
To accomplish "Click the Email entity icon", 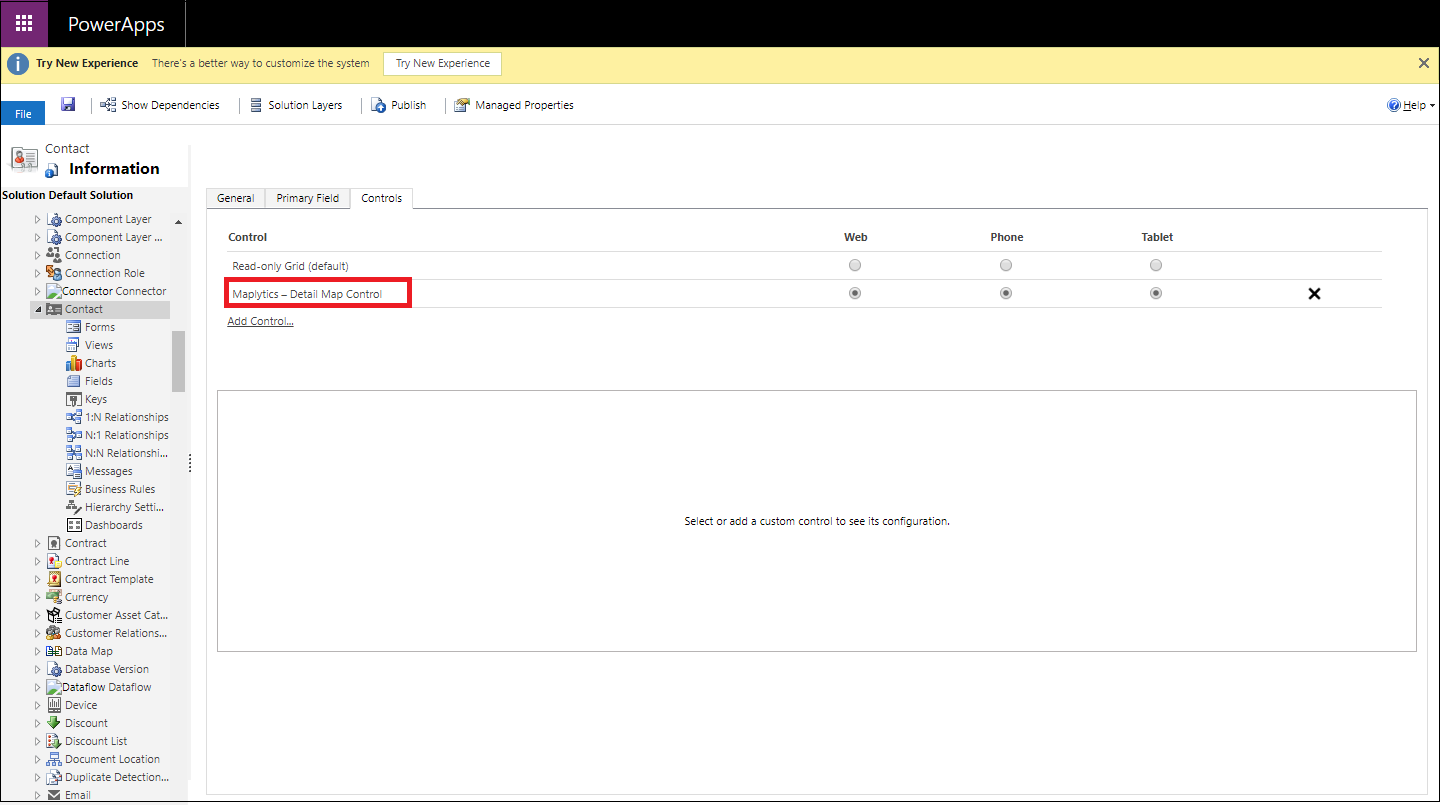I will (54, 795).
